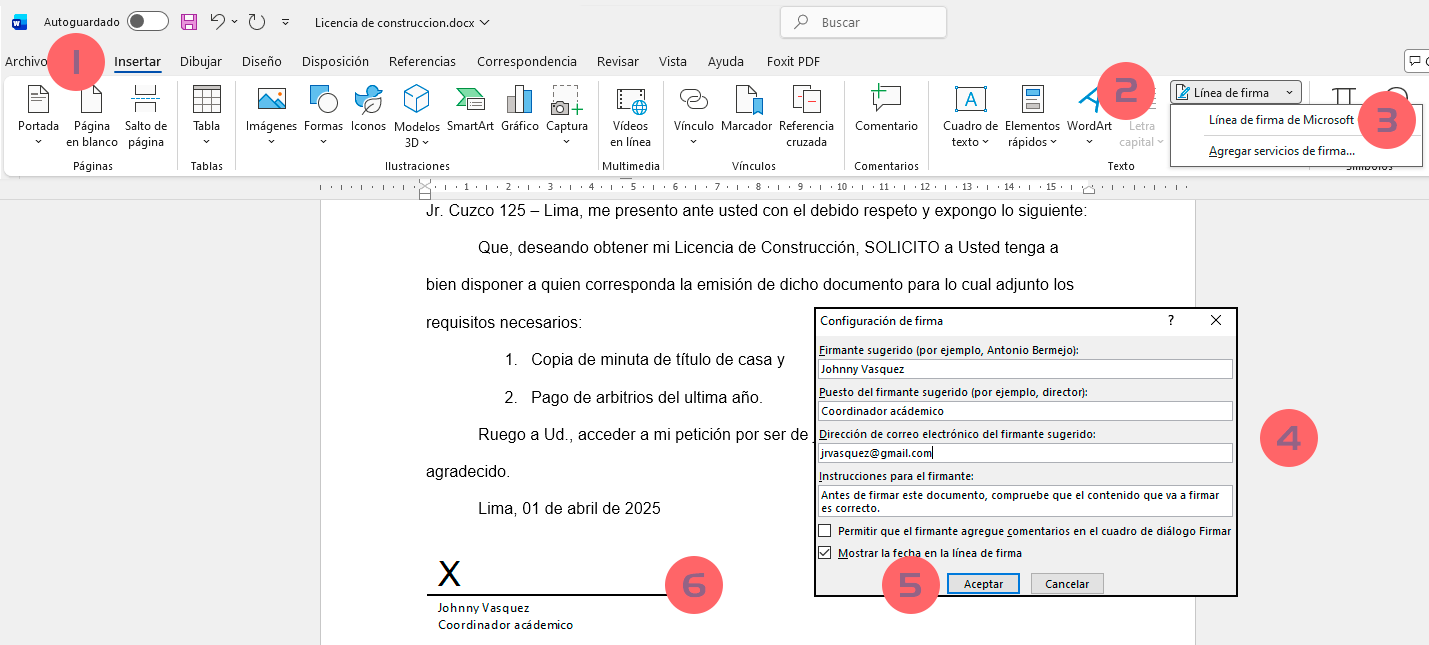Expand the Modelos 3D dropdown arrow
This screenshot has height=645, width=1429.
click(424, 142)
